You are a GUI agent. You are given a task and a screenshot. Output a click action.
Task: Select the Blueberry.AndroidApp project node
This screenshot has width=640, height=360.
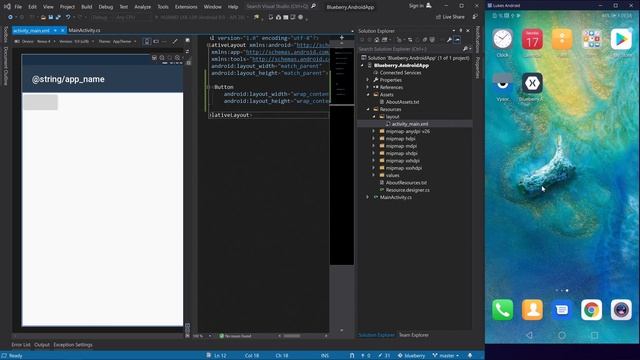401,65
